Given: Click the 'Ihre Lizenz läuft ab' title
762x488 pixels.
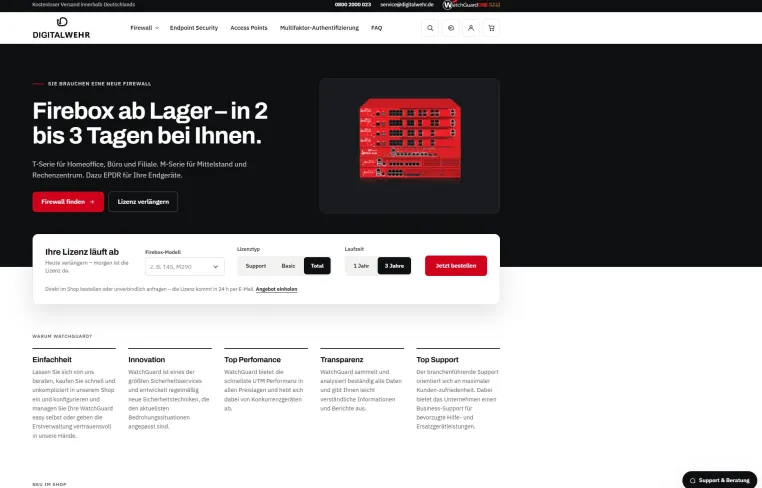Looking at the screenshot, I should (x=82, y=252).
